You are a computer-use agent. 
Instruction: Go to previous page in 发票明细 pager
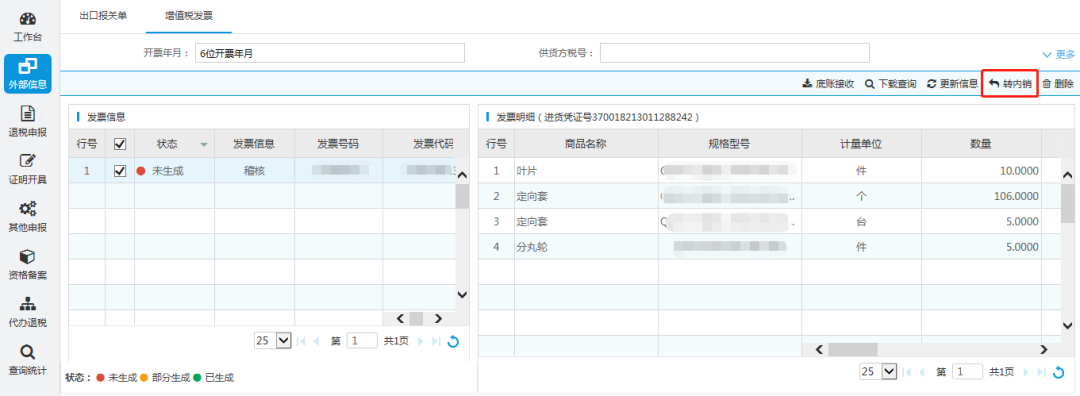tap(922, 372)
